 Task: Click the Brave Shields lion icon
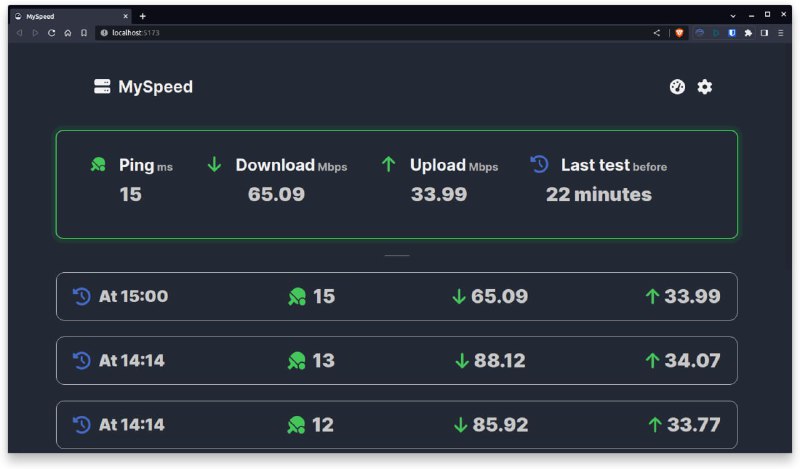coord(680,33)
